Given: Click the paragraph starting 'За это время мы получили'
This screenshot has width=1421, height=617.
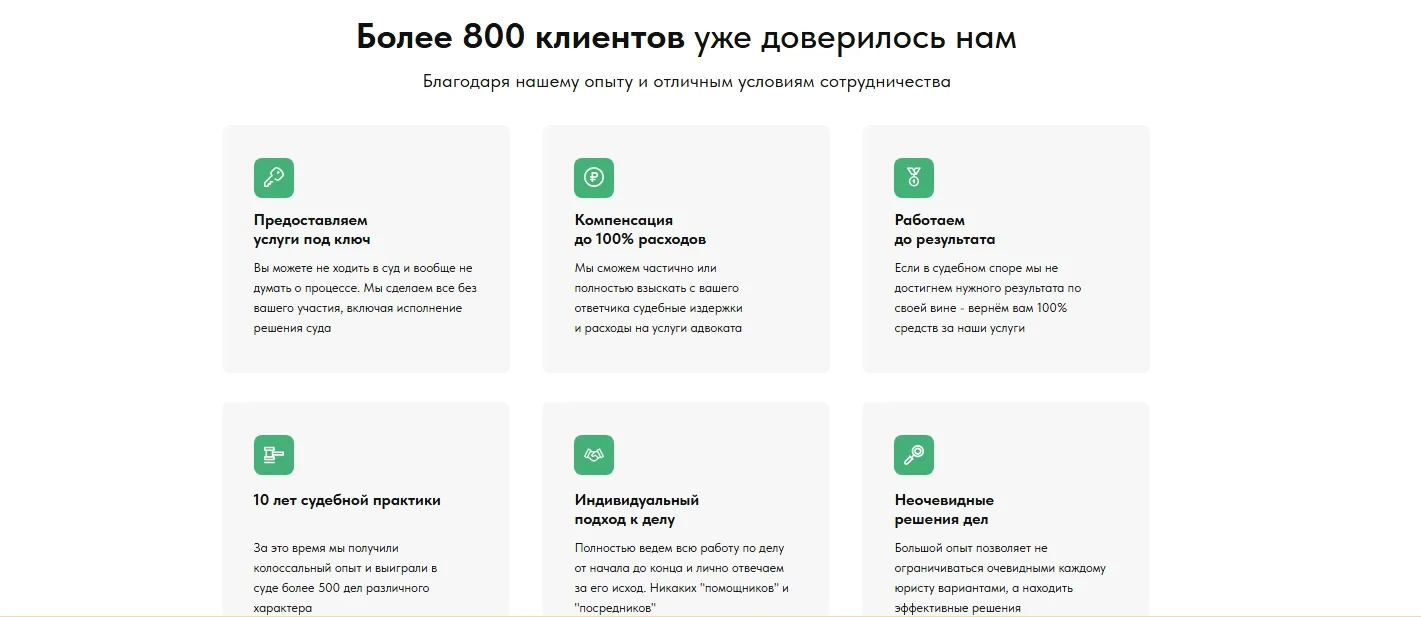Looking at the screenshot, I should tap(346, 578).
